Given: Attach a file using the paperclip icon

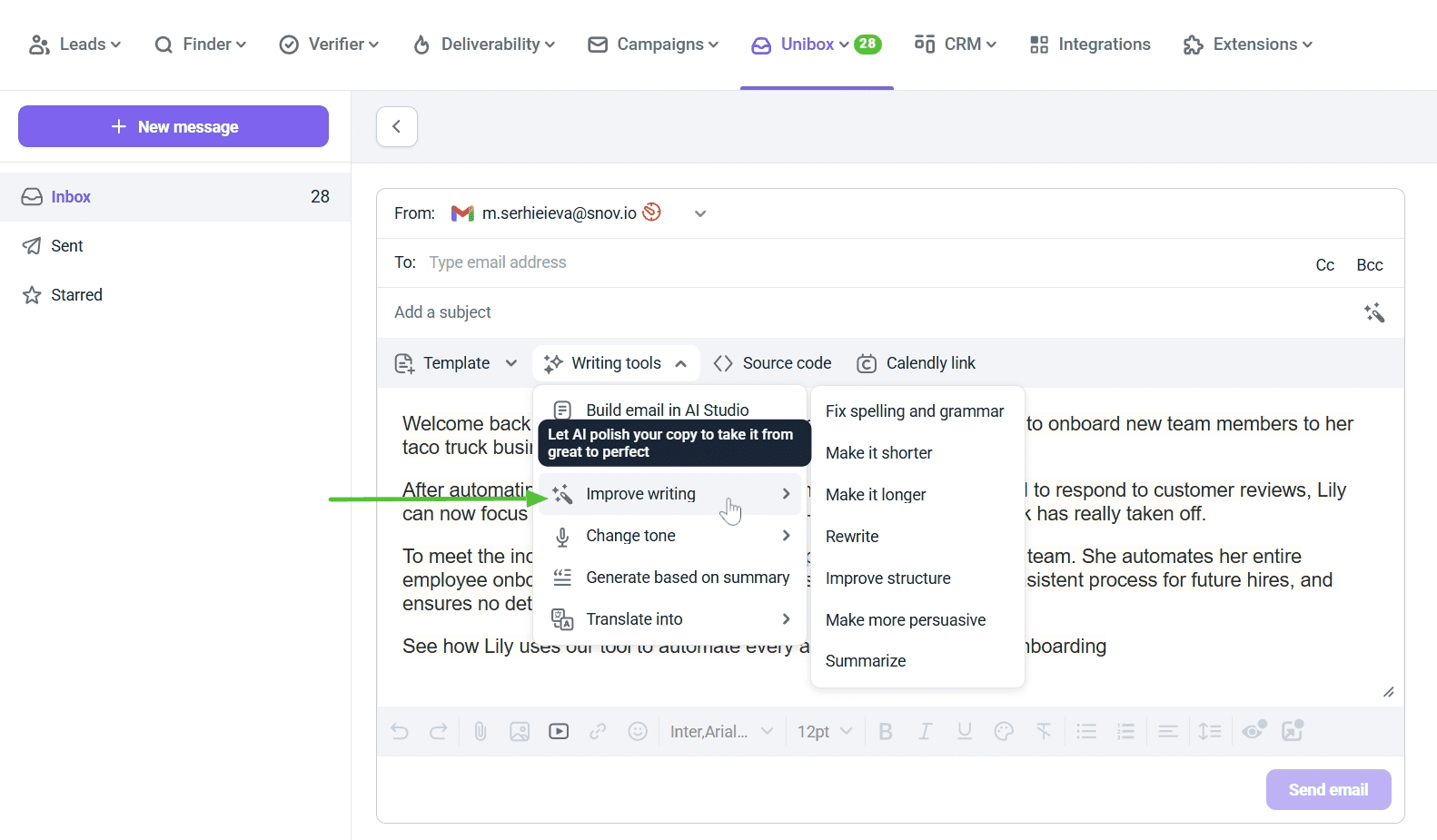Looking at the screenshot, I should 481,731.
